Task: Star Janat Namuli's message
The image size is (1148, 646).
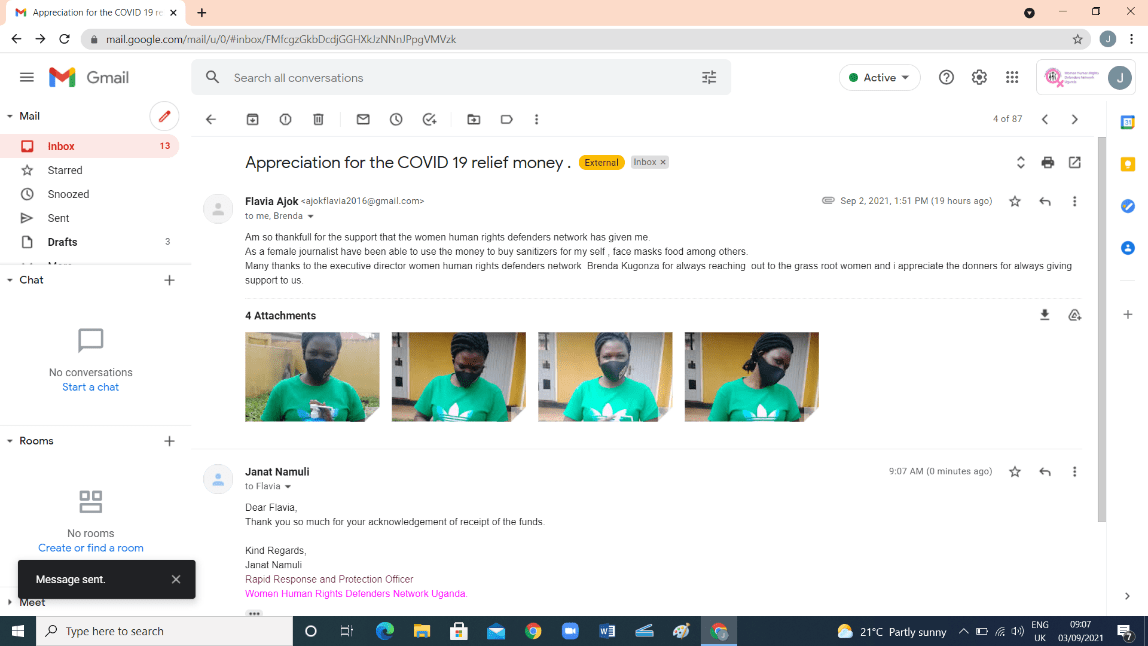Action: tap(1015, 472)
